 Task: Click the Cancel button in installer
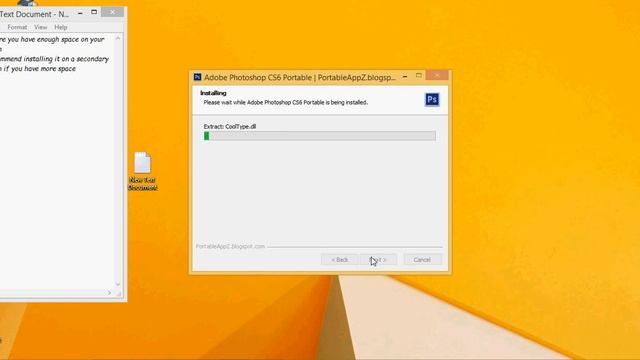point(422,260)
